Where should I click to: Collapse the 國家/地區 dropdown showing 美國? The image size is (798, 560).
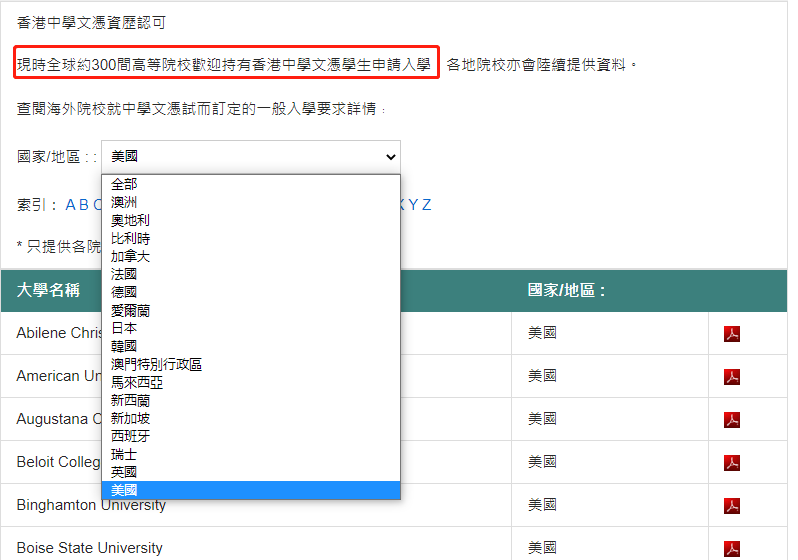pos(251,157)
